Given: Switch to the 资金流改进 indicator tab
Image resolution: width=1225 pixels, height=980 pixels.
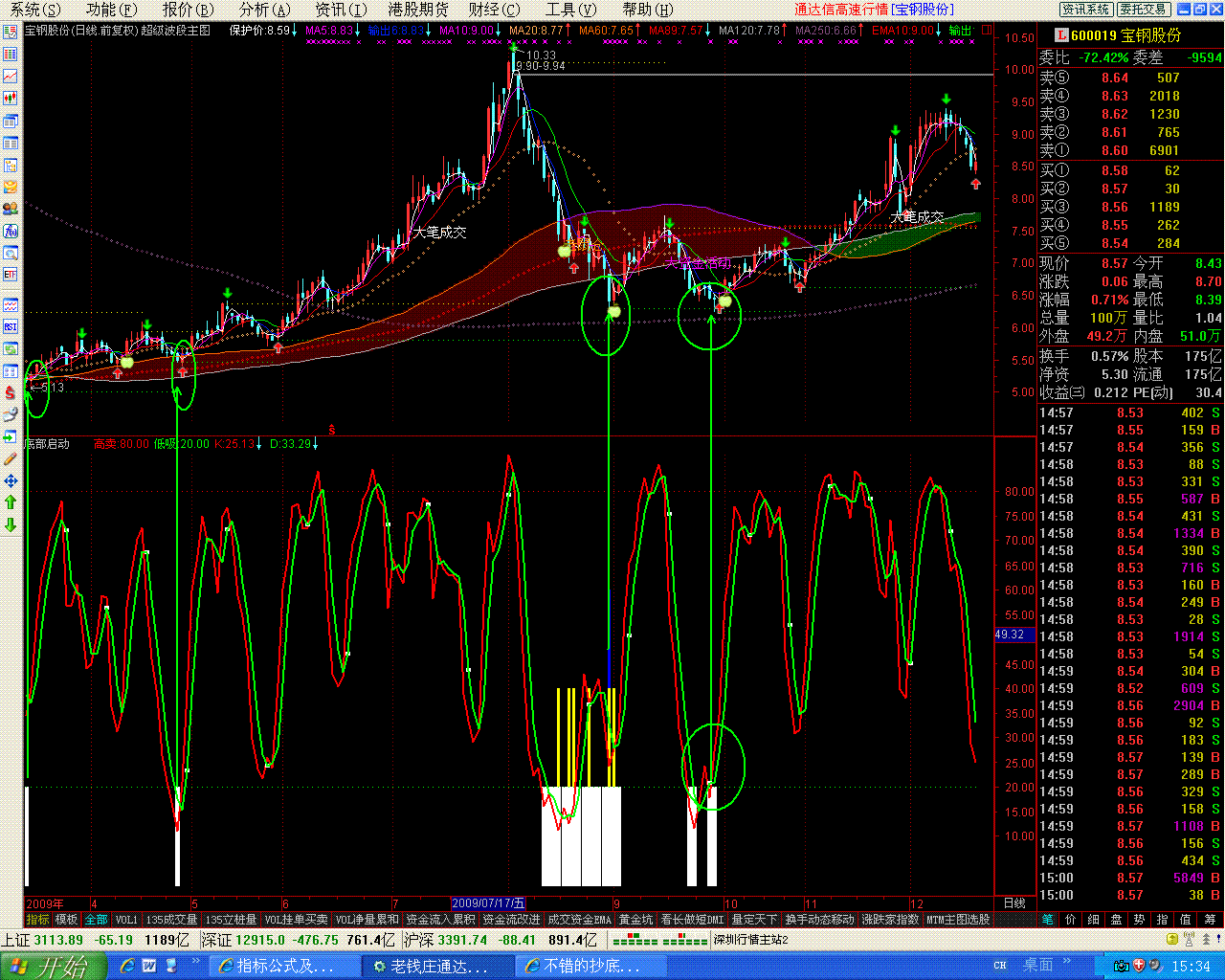Looking at the screenshot, I should pyautogui.click(x=511, y=920).
